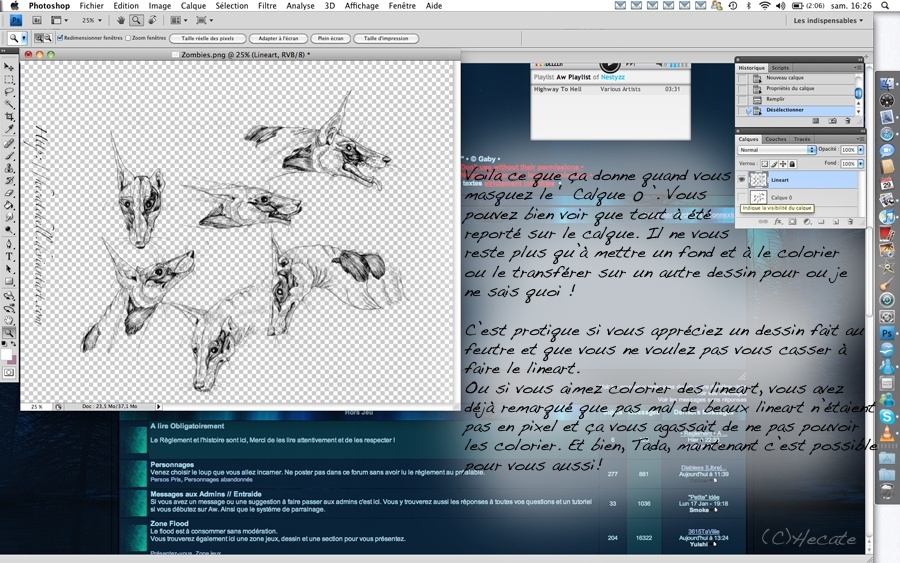Select the Lasso tool
This screenshot has height=563, width=900.
click(x=9, y=92)
